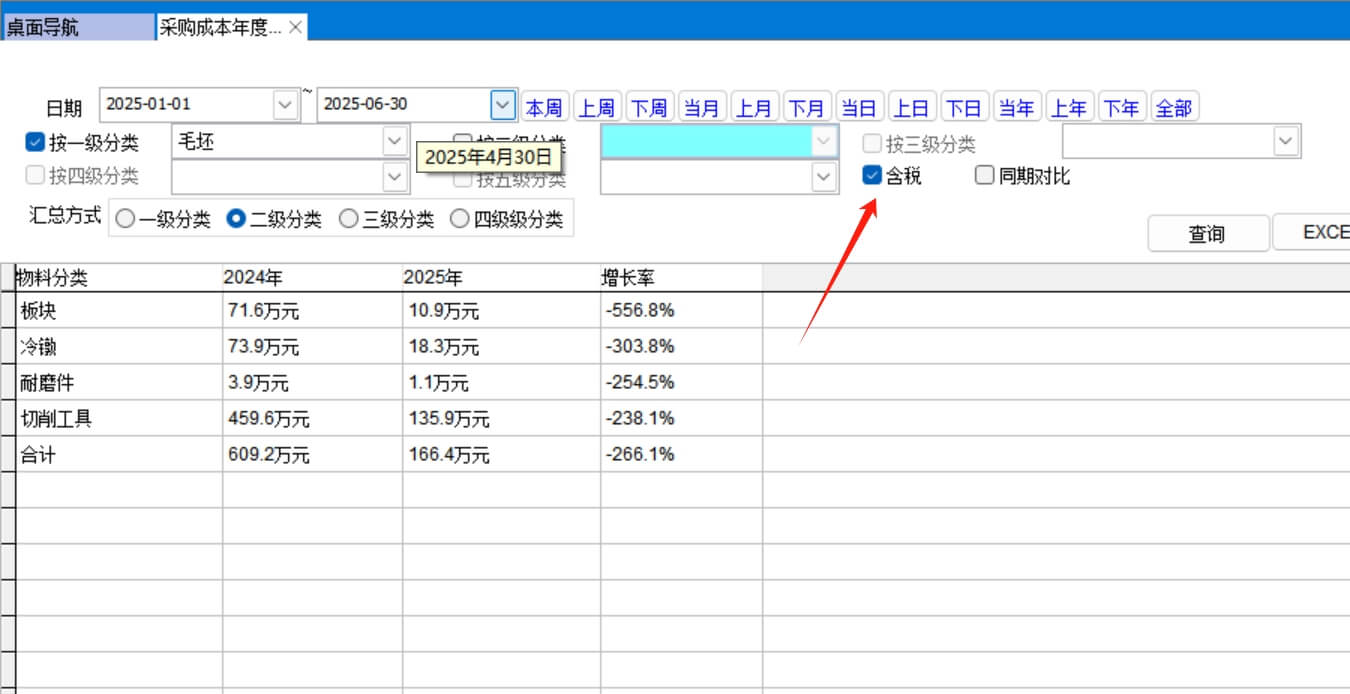Set date range to 本周

coord(544,108)
